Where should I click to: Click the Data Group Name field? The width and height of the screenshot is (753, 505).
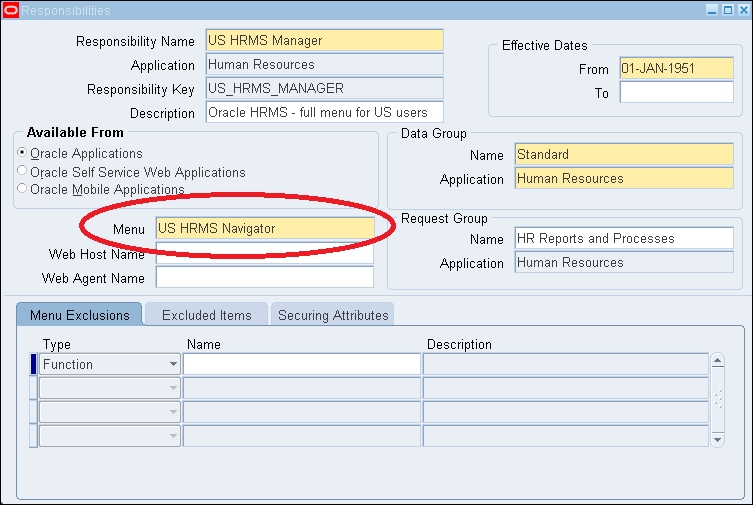click(624, 155)
